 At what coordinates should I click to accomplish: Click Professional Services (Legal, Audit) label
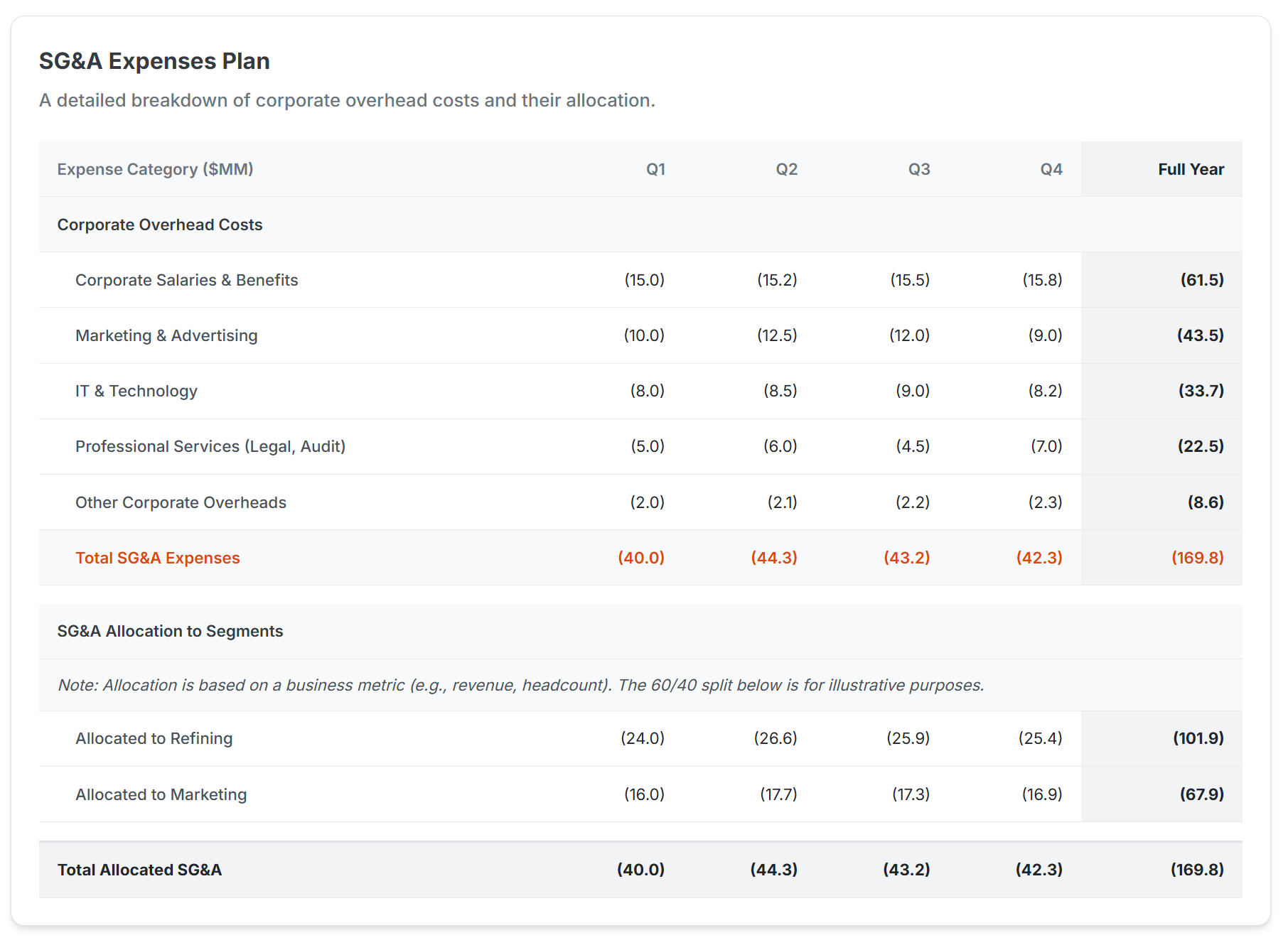click(210, 446)
